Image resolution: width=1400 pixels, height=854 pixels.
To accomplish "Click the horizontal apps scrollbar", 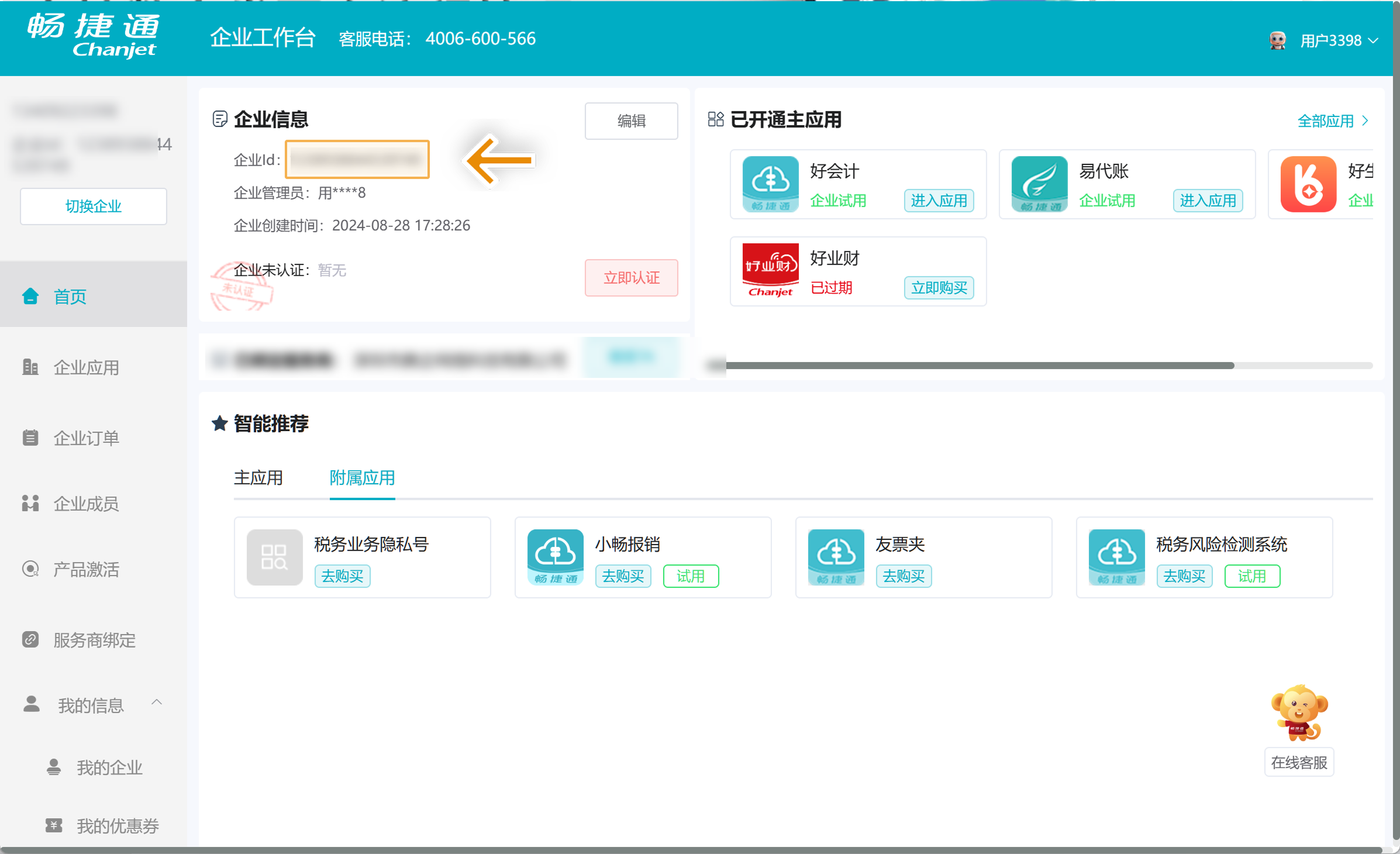I will click(x=980, y=366).
